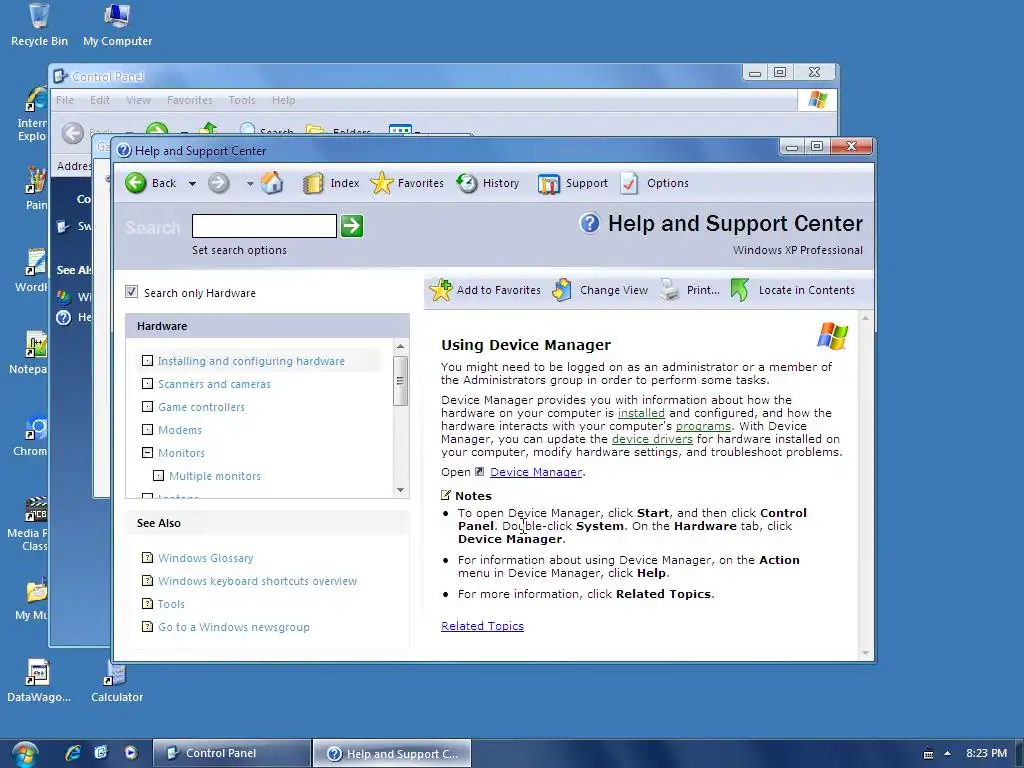Screen dimensions: 1024x768
Task: Open the Back history dropdown arrow
Action: pos(192,184)
